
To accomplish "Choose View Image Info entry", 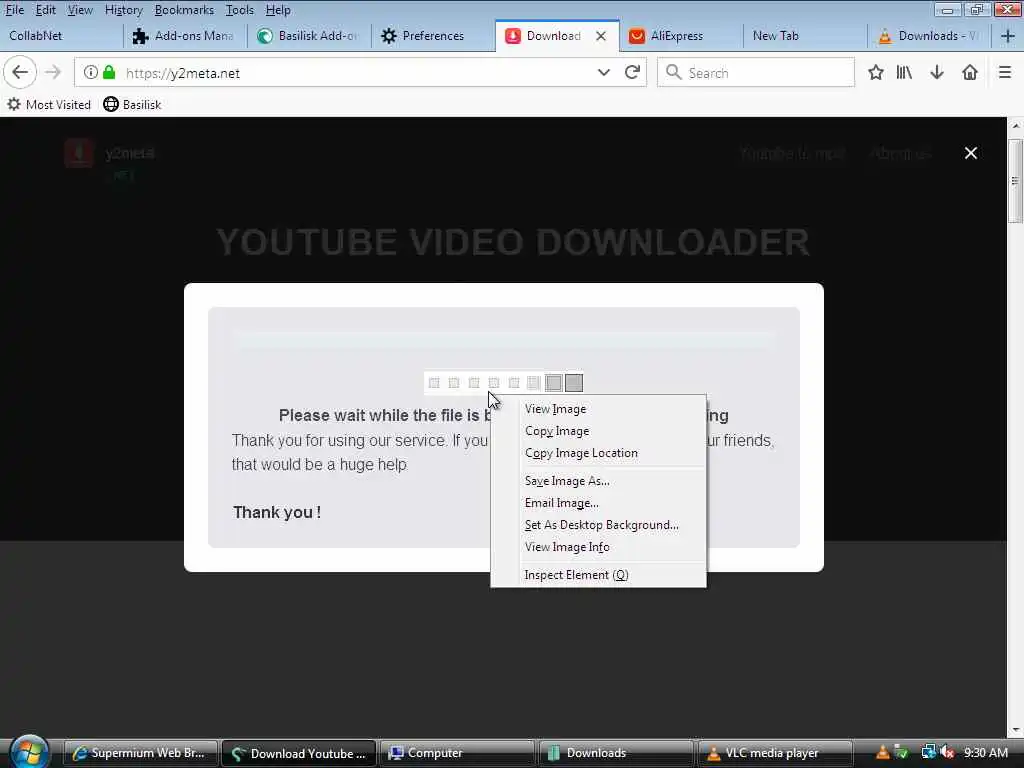I will [x=599, y=547].
